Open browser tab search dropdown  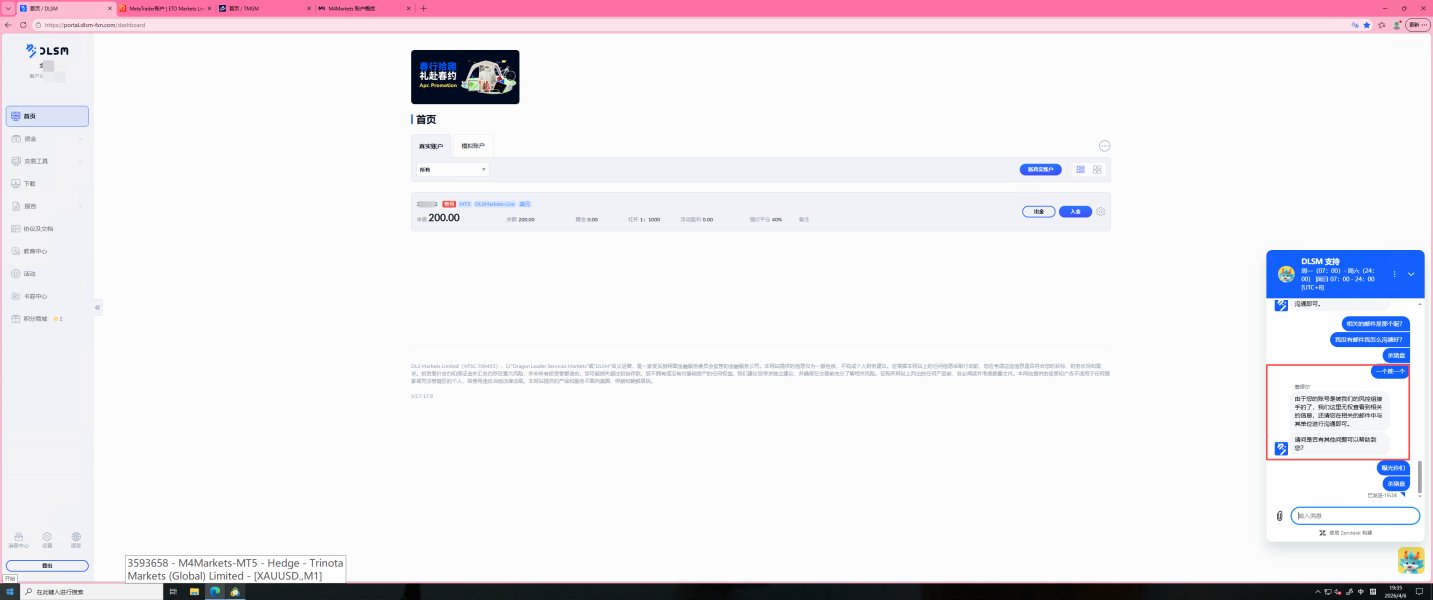point(8,8)
